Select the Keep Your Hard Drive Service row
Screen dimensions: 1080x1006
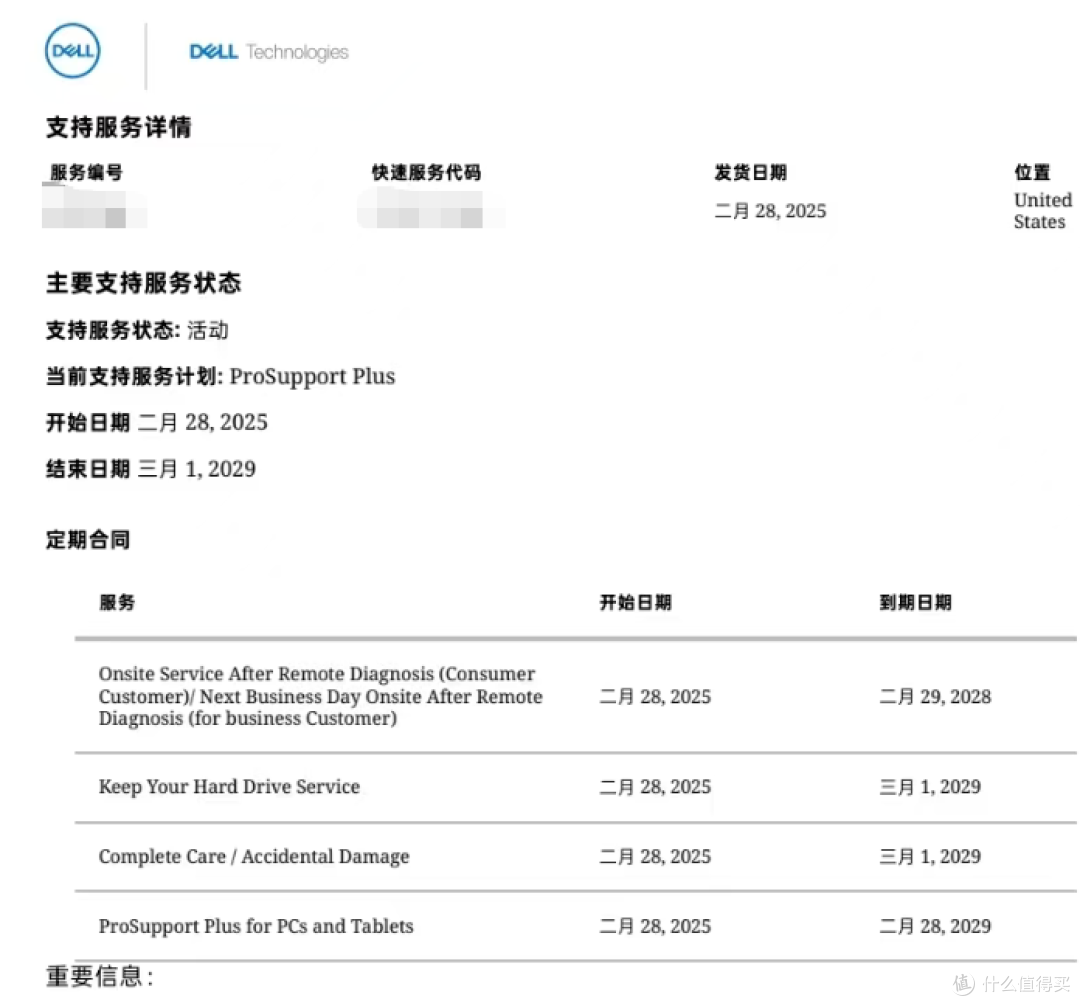point(576,787)
